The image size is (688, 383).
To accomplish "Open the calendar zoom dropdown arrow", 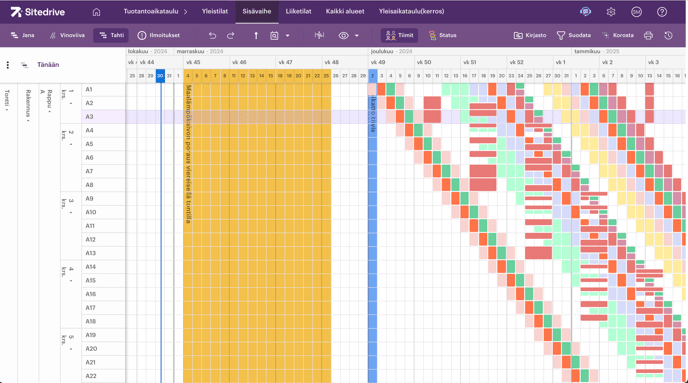I will 287,36.
